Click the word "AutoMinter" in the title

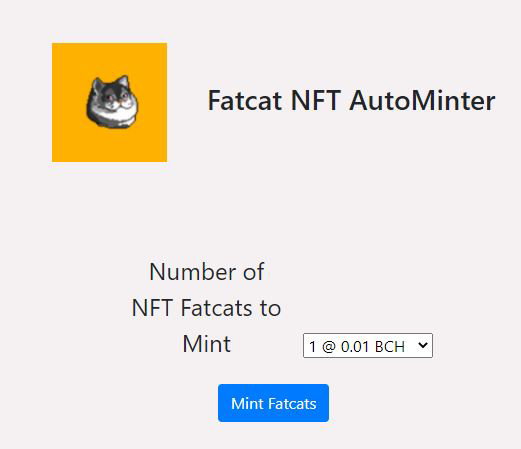tap(422, 100)
